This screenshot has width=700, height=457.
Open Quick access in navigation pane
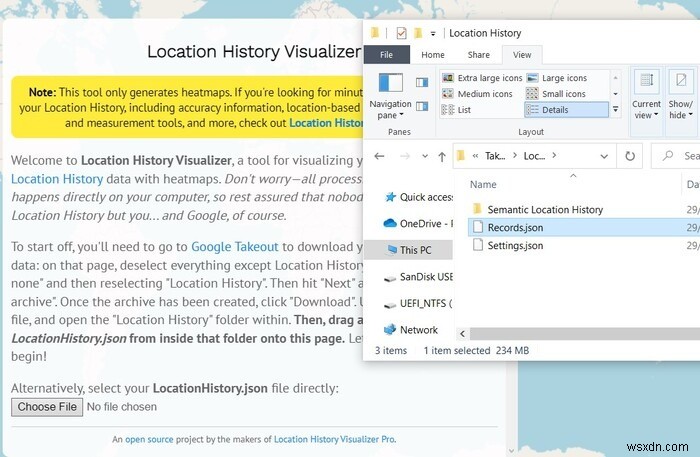point(418,197)
